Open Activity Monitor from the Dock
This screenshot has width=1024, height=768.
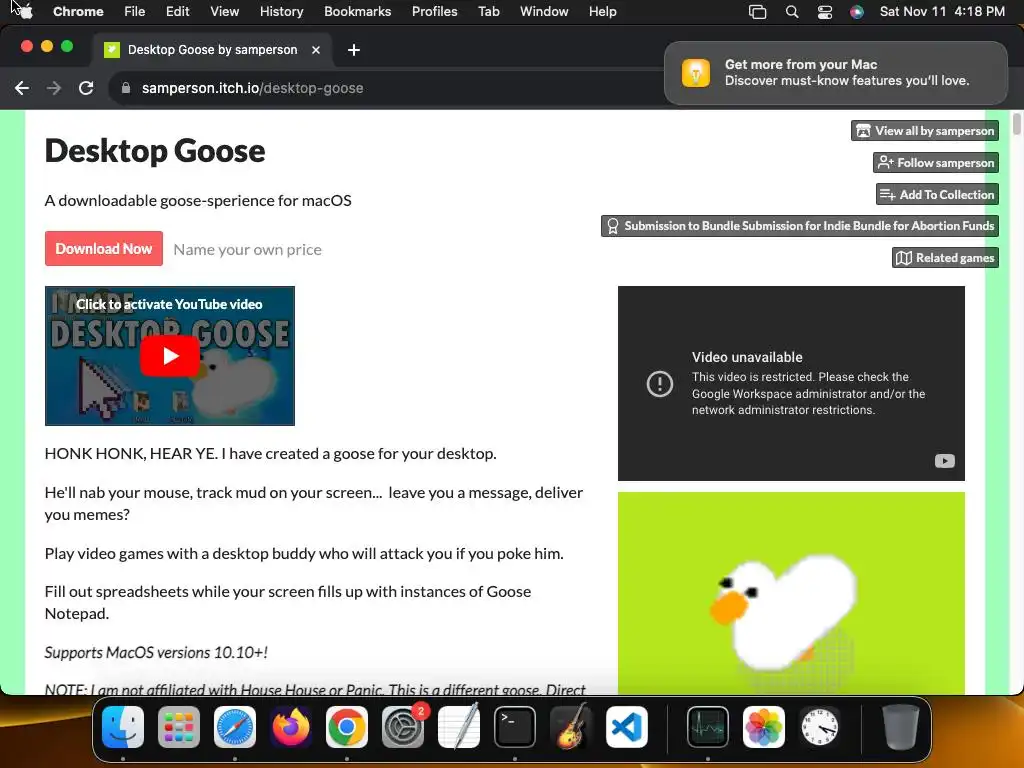708,727
